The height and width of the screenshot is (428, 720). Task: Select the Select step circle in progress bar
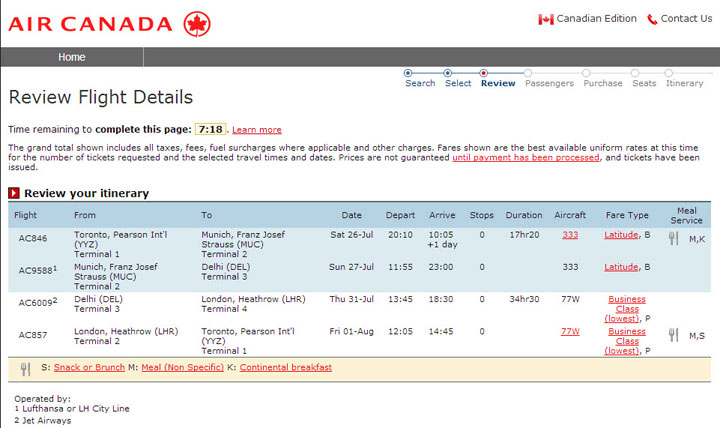point(447,73)
